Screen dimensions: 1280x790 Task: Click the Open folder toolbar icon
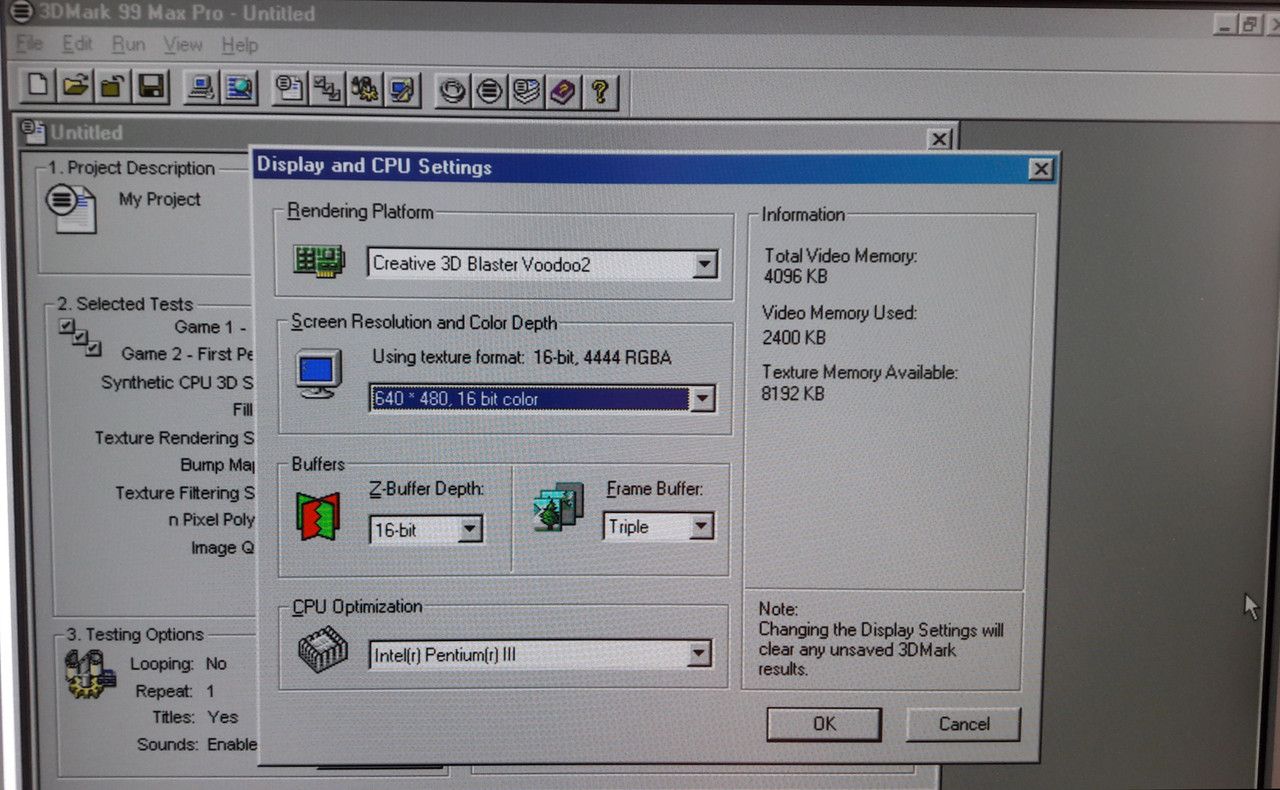point(75,87)
